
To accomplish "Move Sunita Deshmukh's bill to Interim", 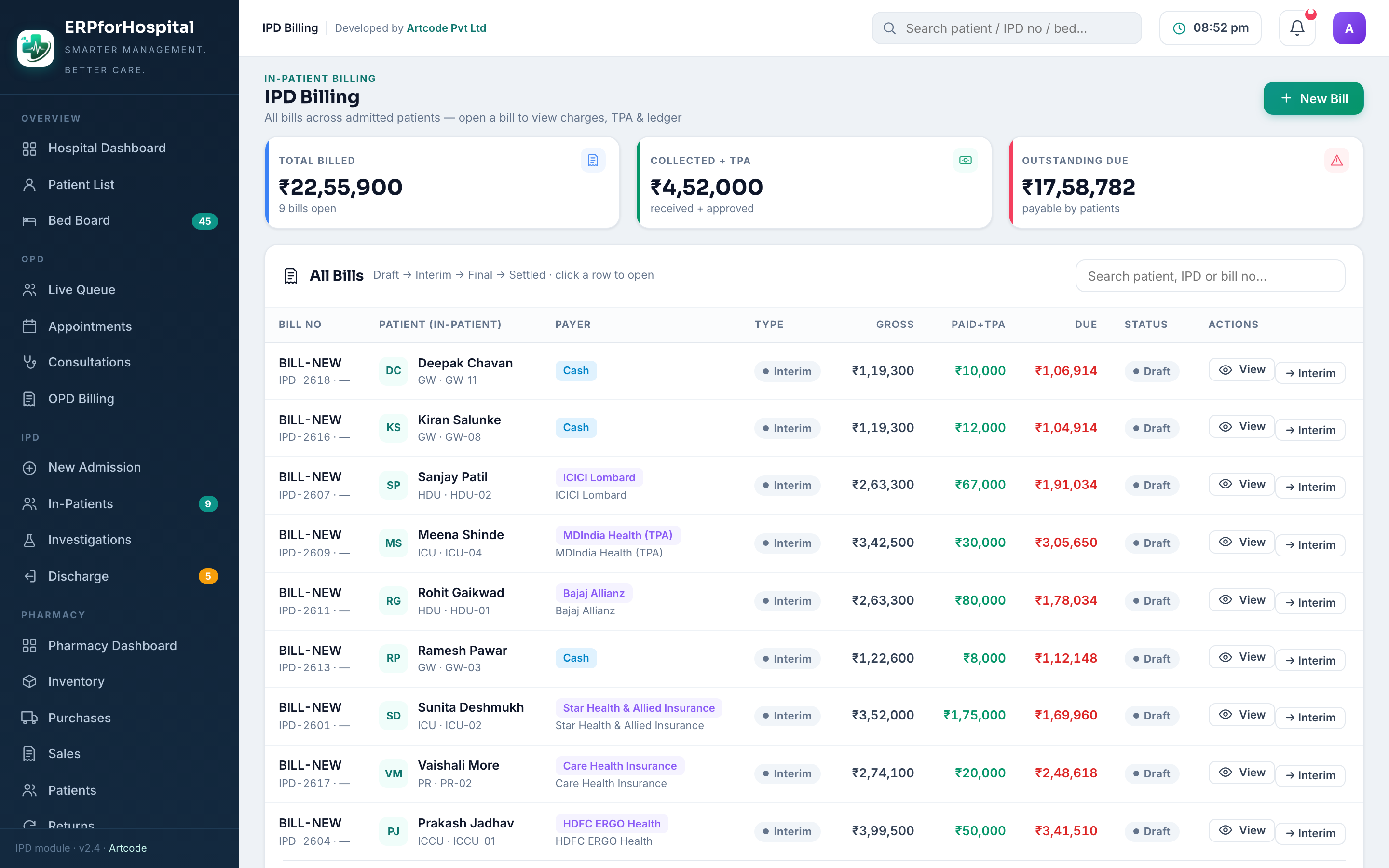I will [1310, 718].
